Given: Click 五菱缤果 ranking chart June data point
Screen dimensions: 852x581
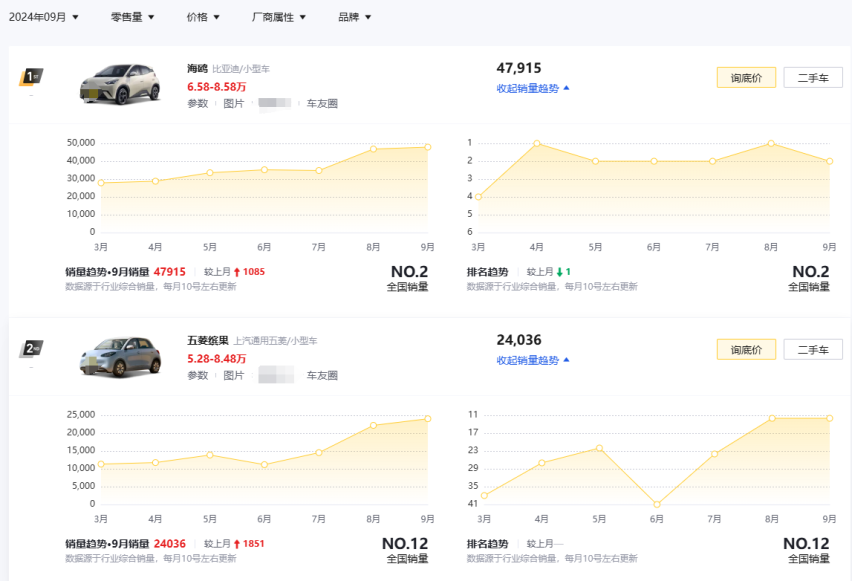Looking at the screenshot, I should click(x=656, y=504).
